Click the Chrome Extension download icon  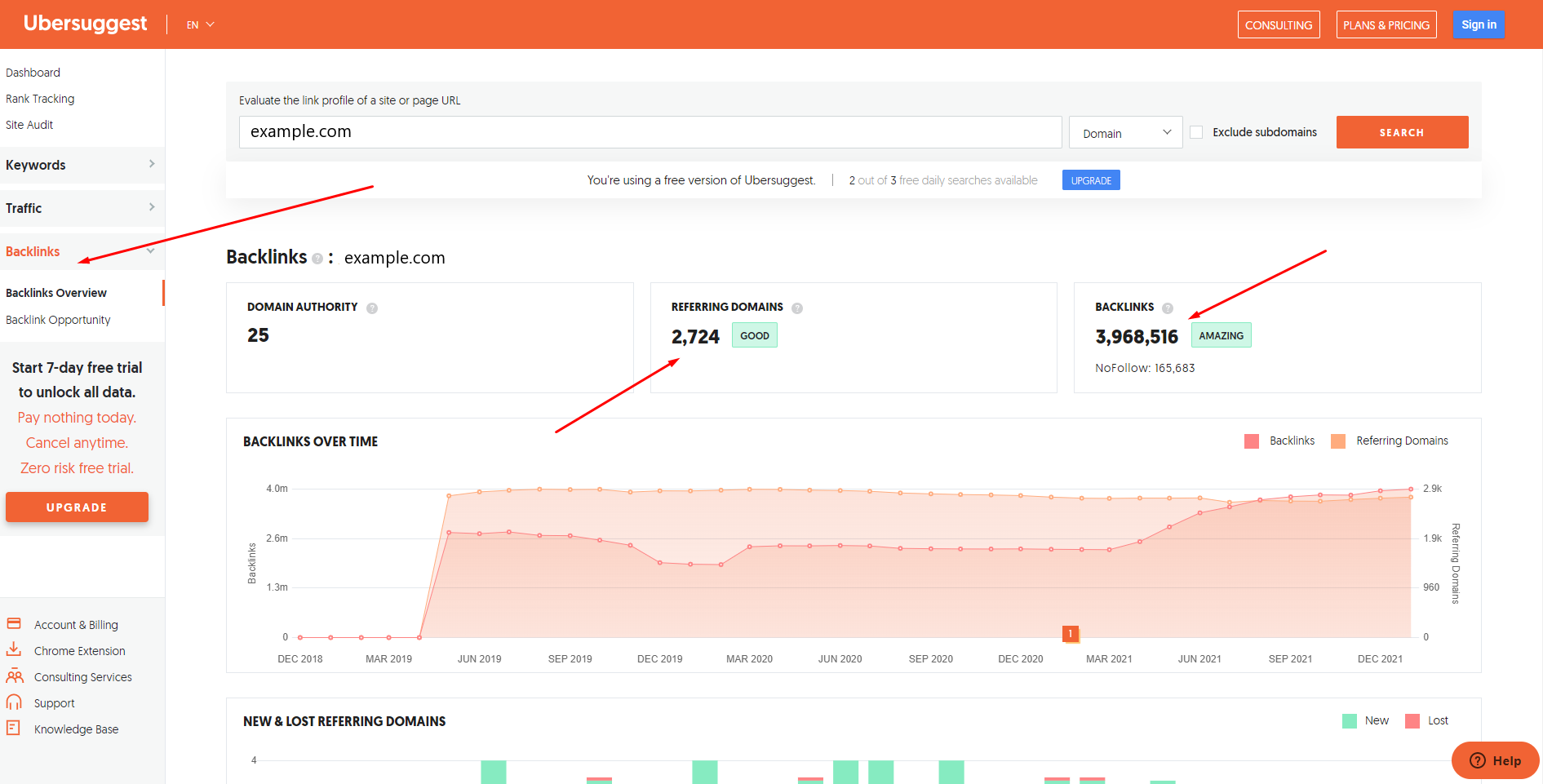tap(14, 650)
